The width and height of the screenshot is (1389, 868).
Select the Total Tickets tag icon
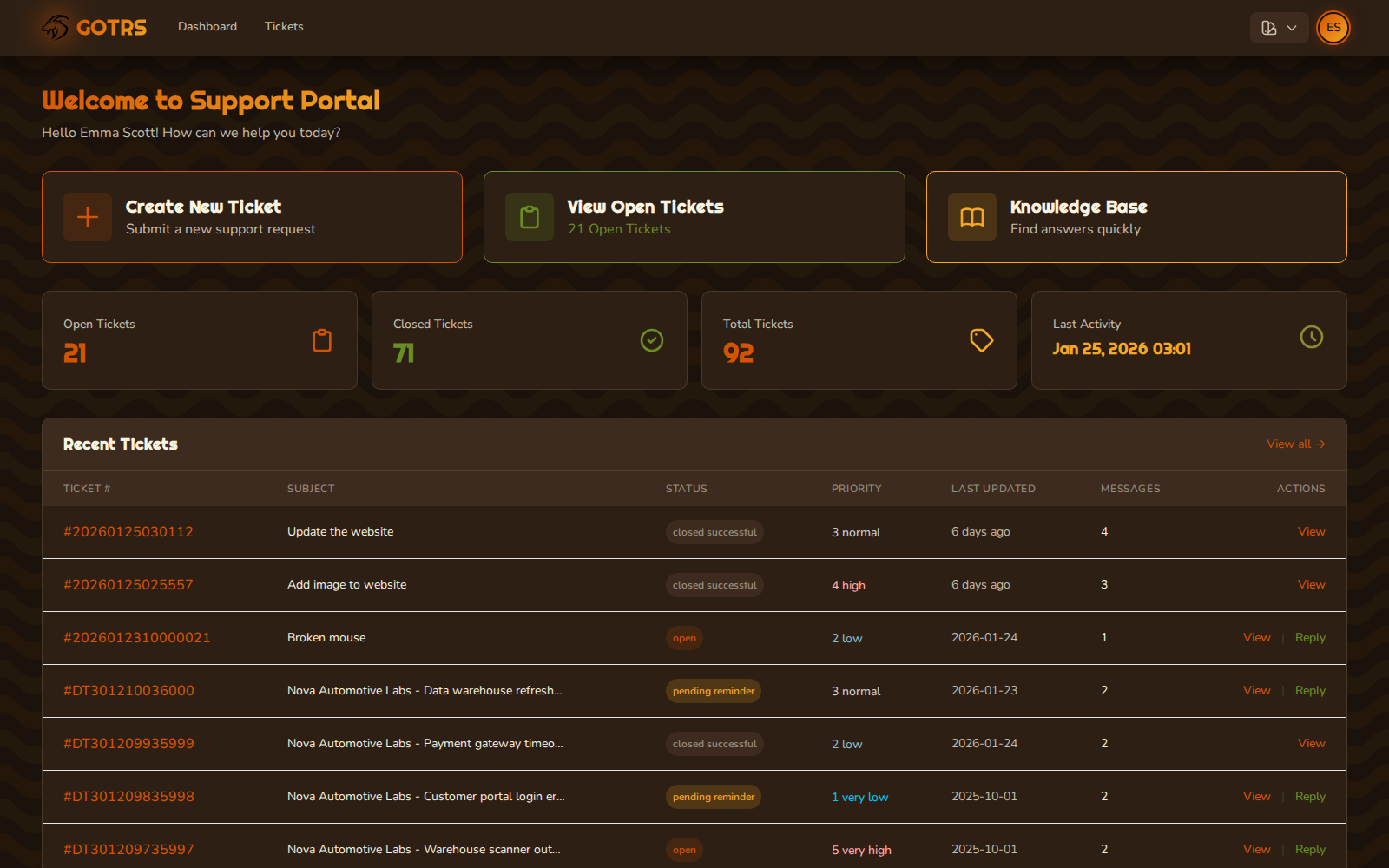coord(981,340)
